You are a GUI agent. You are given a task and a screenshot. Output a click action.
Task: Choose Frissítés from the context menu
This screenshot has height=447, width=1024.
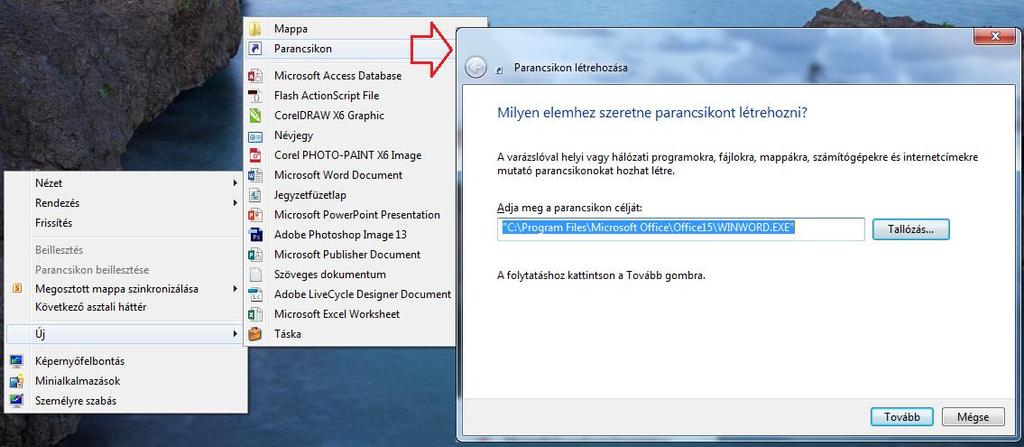125,223
